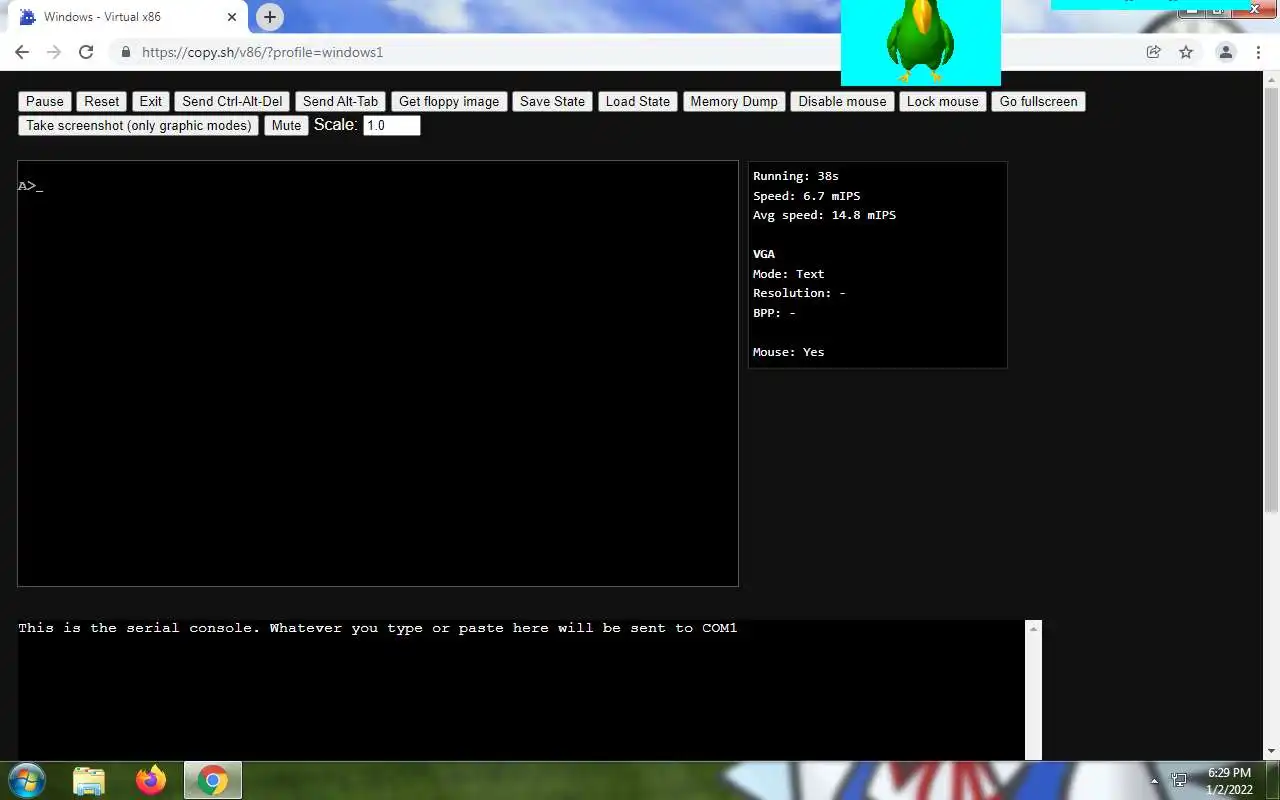Click the address bar URL
Viewport: 1280px width, 800px height.
point(262,52)
